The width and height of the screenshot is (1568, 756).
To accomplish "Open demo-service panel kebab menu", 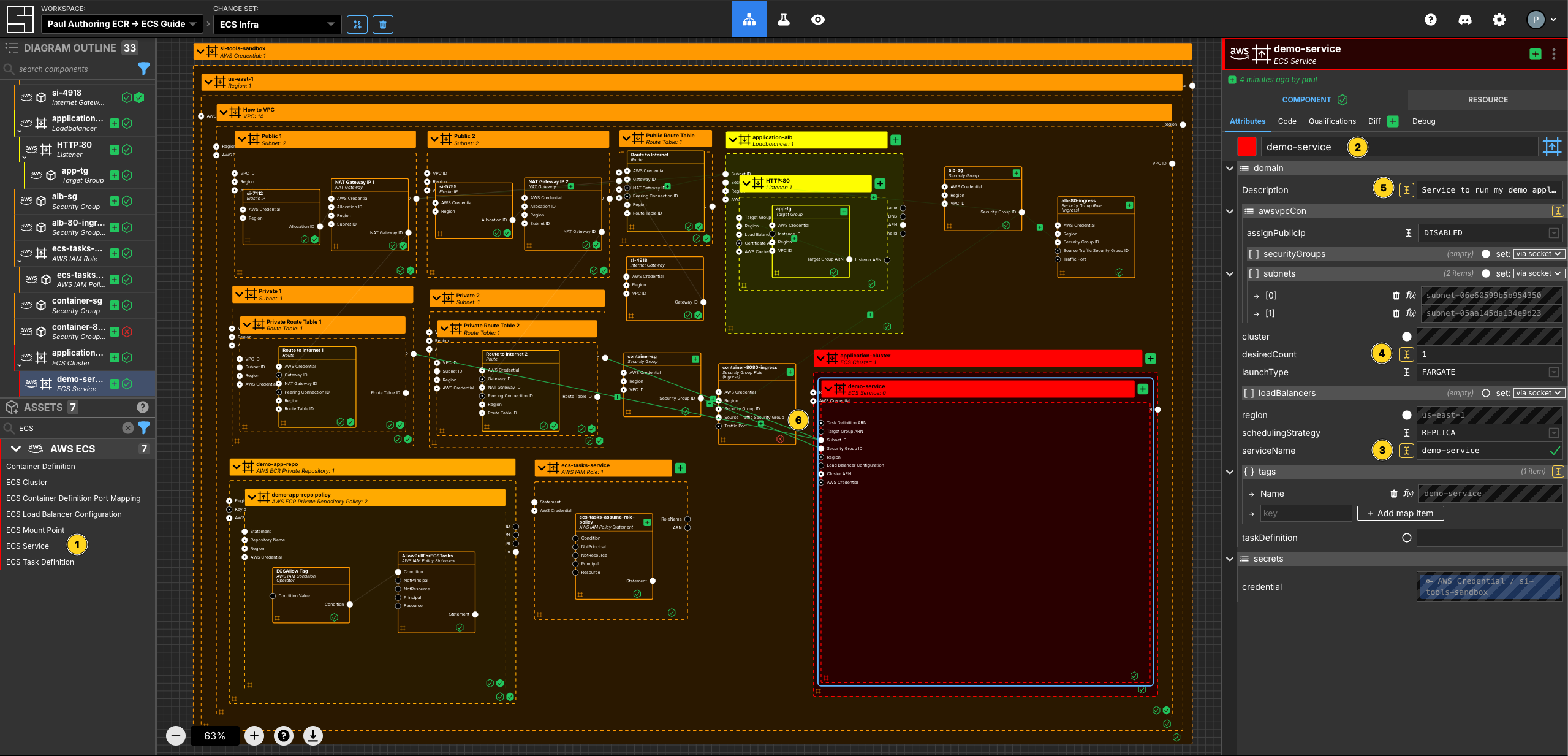I will point(1553,54).
